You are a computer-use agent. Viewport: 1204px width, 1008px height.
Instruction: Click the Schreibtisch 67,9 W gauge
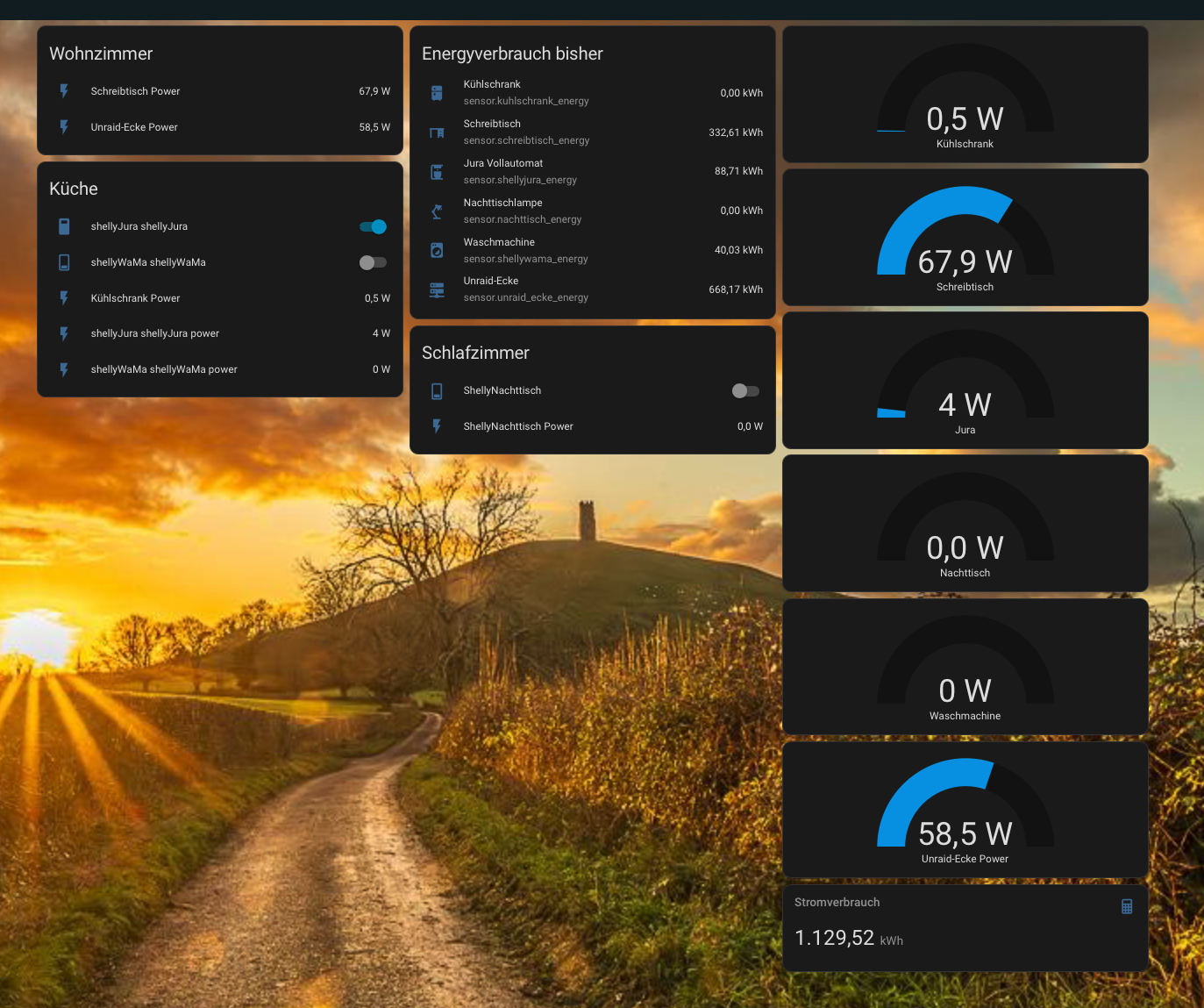965,238
